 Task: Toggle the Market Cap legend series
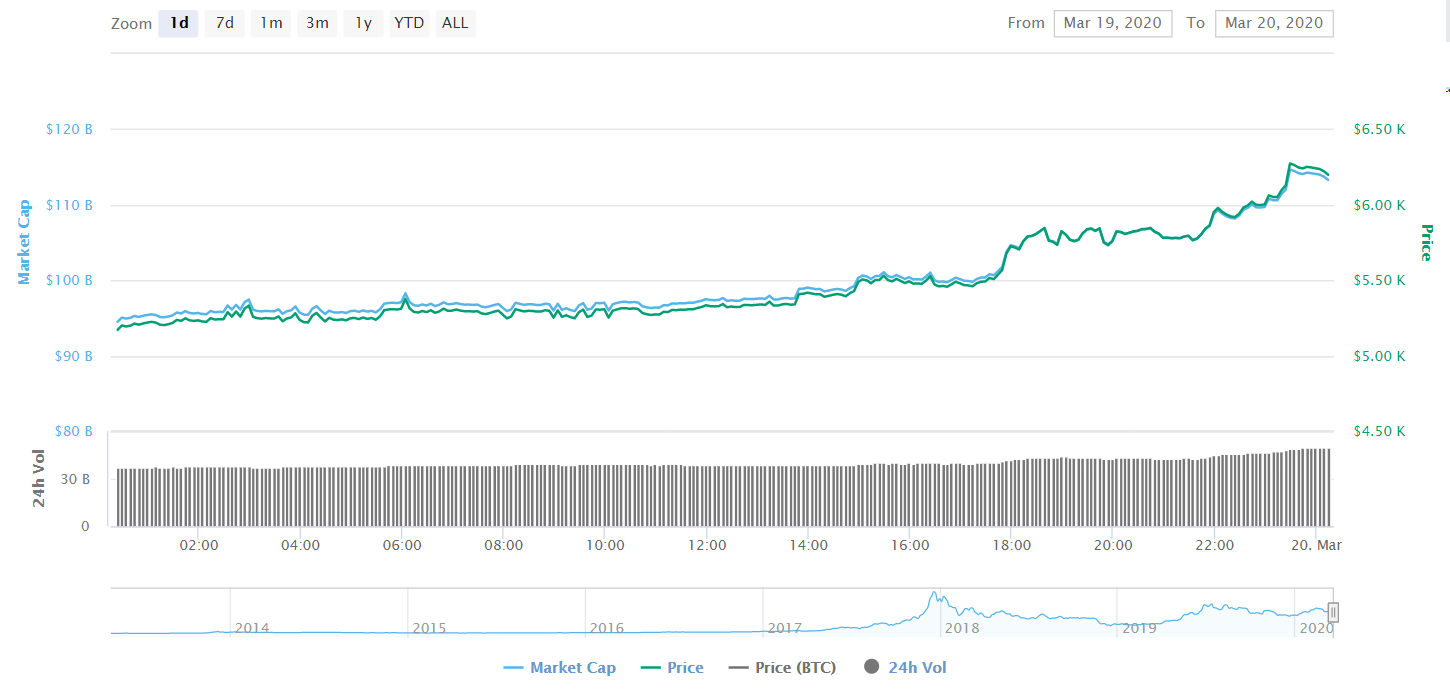point(560,668)
